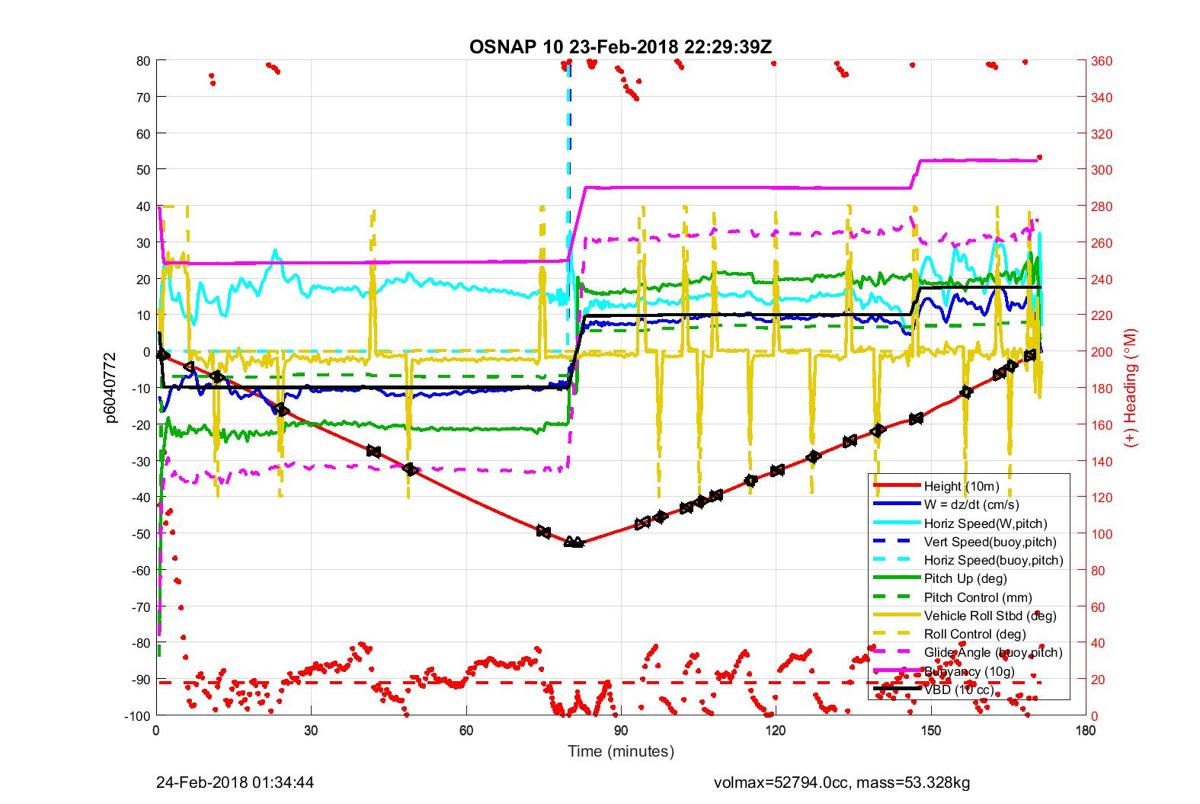Select the 'Horiz Speed(buoy,pitch)' legend entry
1200x804 pixels.
[x=966, y=560]
